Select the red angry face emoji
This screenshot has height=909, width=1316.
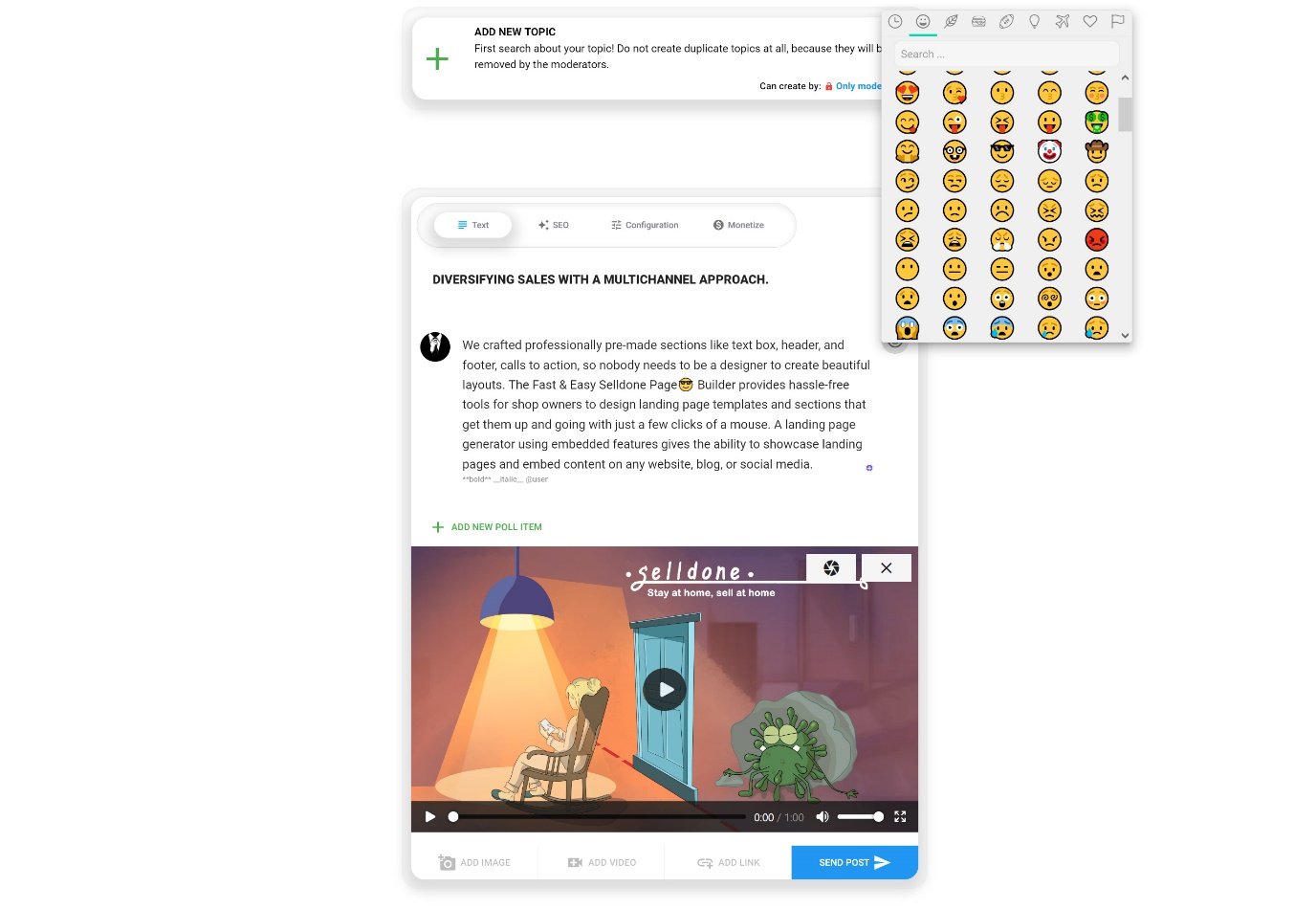point(1097,239)
